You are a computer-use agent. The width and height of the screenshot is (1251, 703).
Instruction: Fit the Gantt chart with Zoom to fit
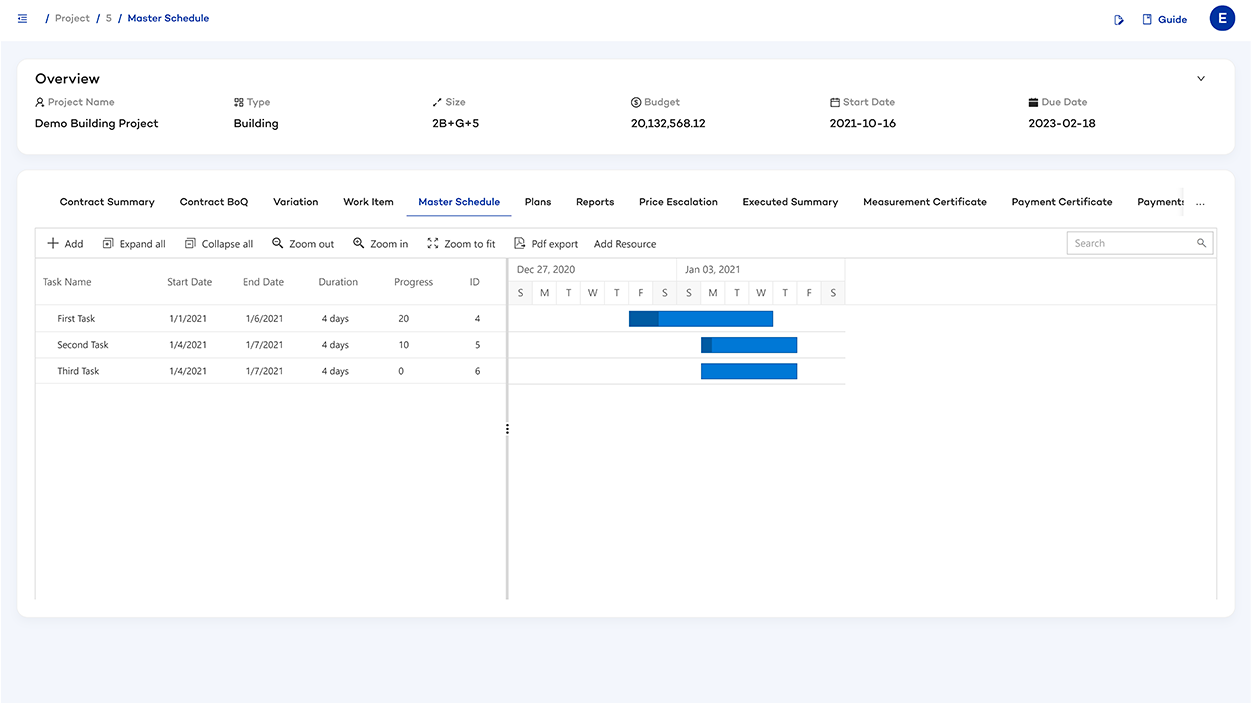click(461, 244)
